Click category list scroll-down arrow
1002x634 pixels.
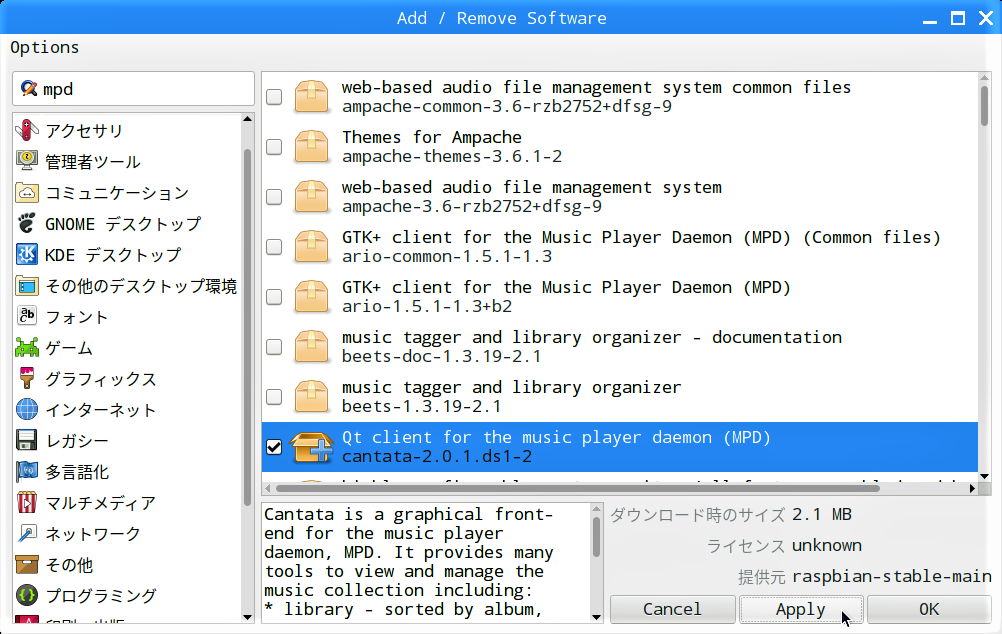(x=247, y=617)
